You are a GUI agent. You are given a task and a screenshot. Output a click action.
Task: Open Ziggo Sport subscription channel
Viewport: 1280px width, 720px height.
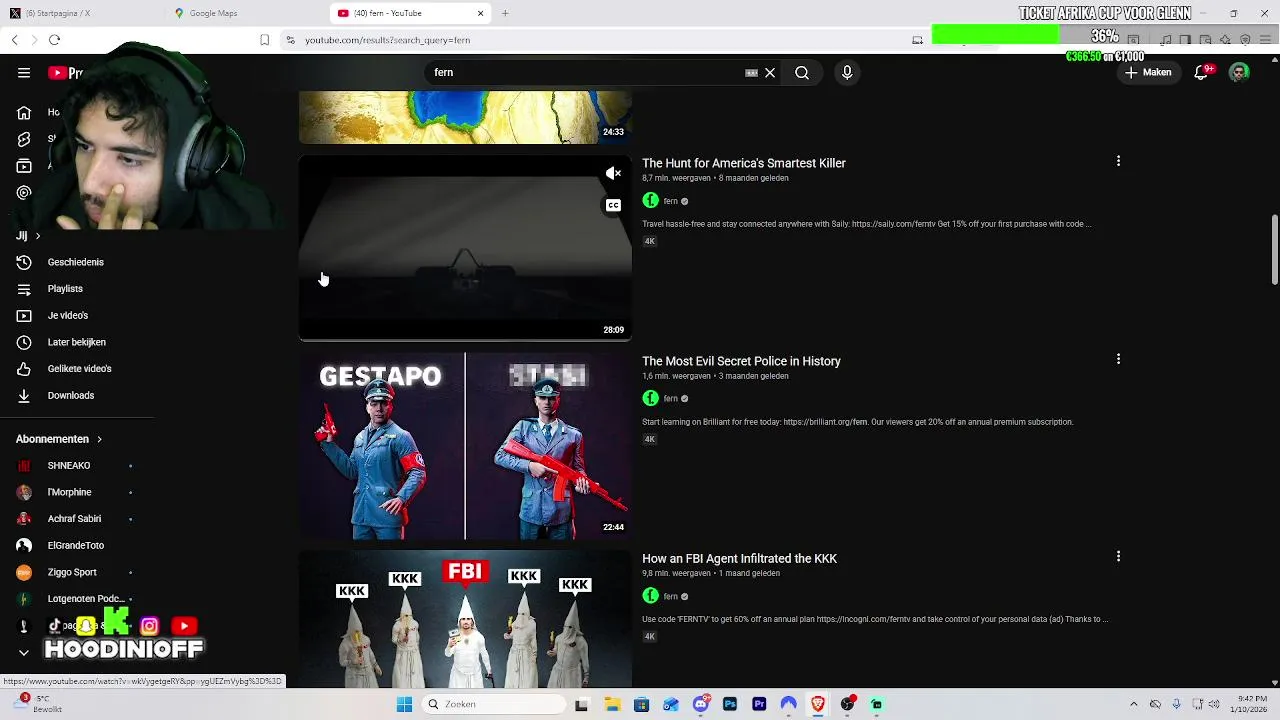click(x=72, y=573)
